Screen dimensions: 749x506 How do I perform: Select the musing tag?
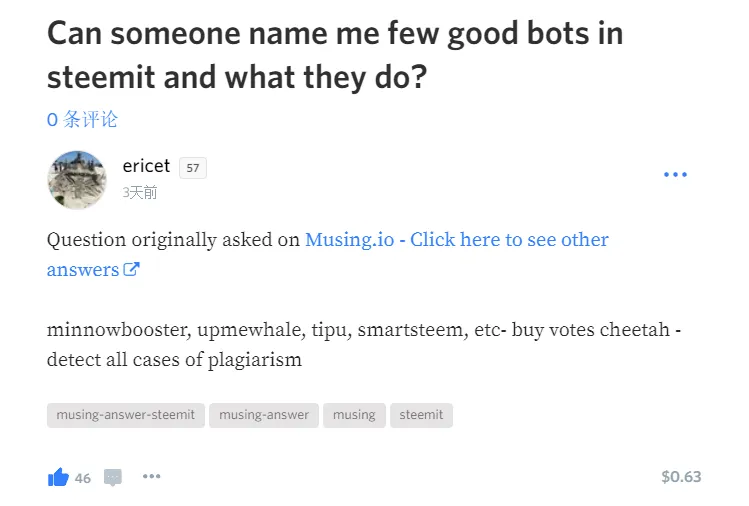click(x=354, y=415)
